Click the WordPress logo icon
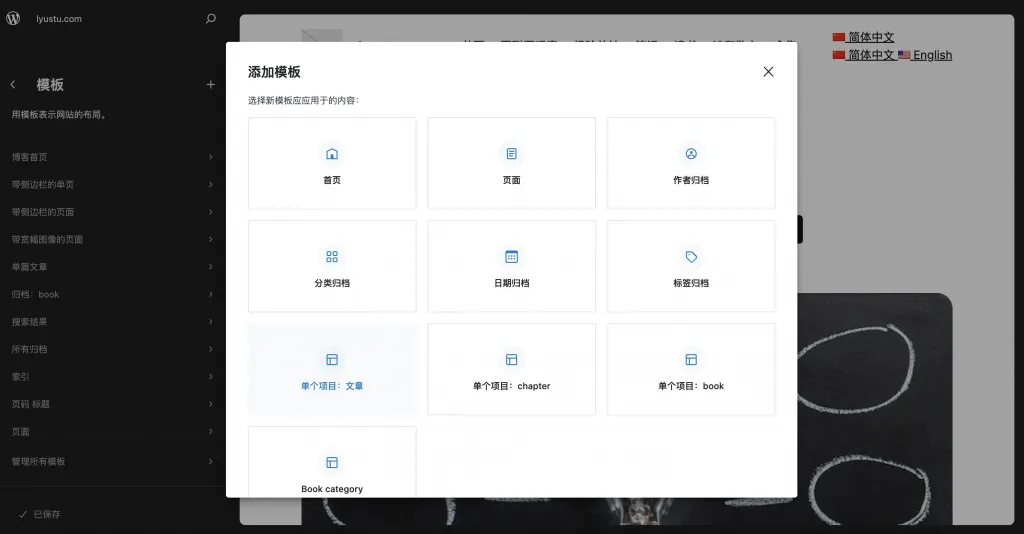Image resolution: width=1024 pixels, height=534 pixels. (x=13, y=18)
